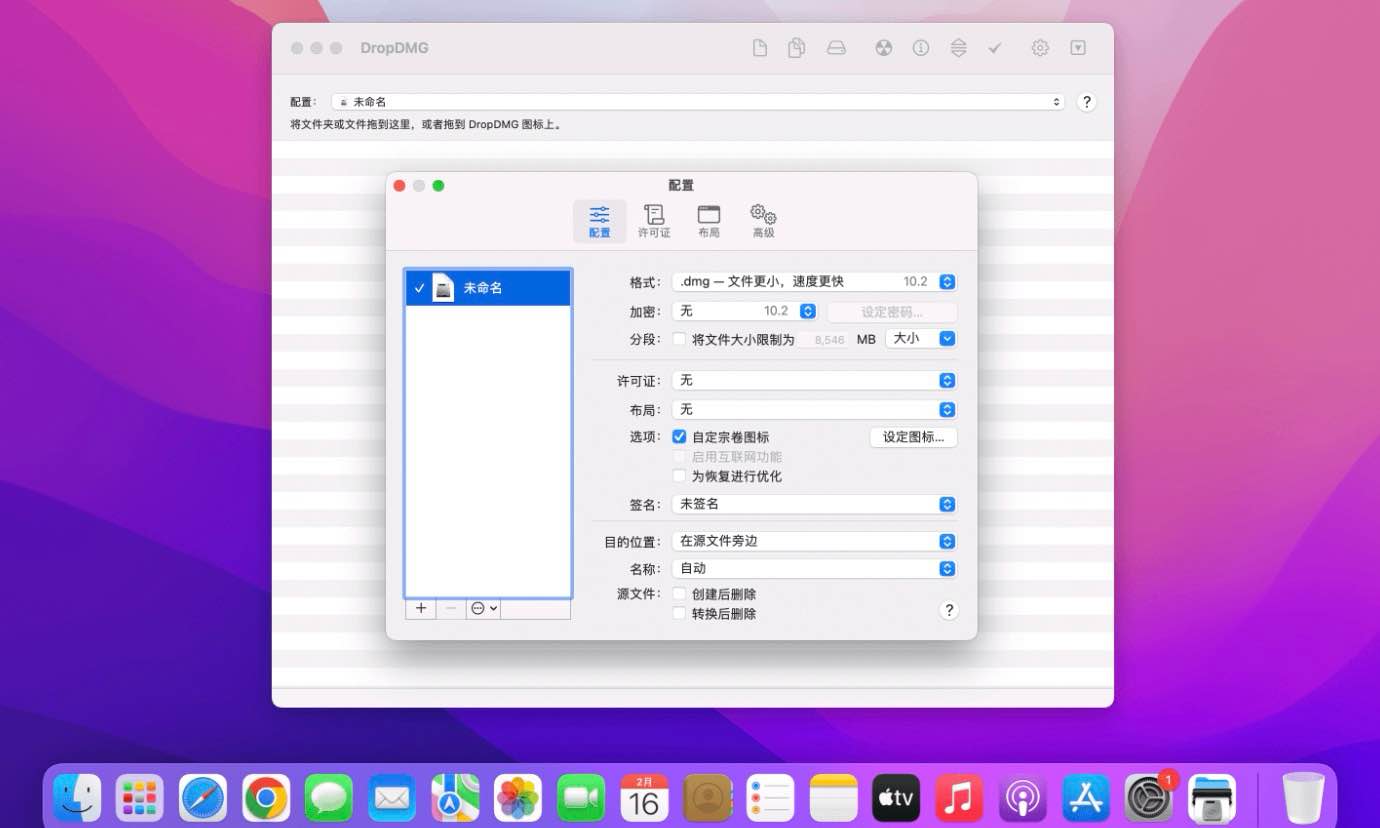
Task: Click the 设定图标... button
Action: 913,437
